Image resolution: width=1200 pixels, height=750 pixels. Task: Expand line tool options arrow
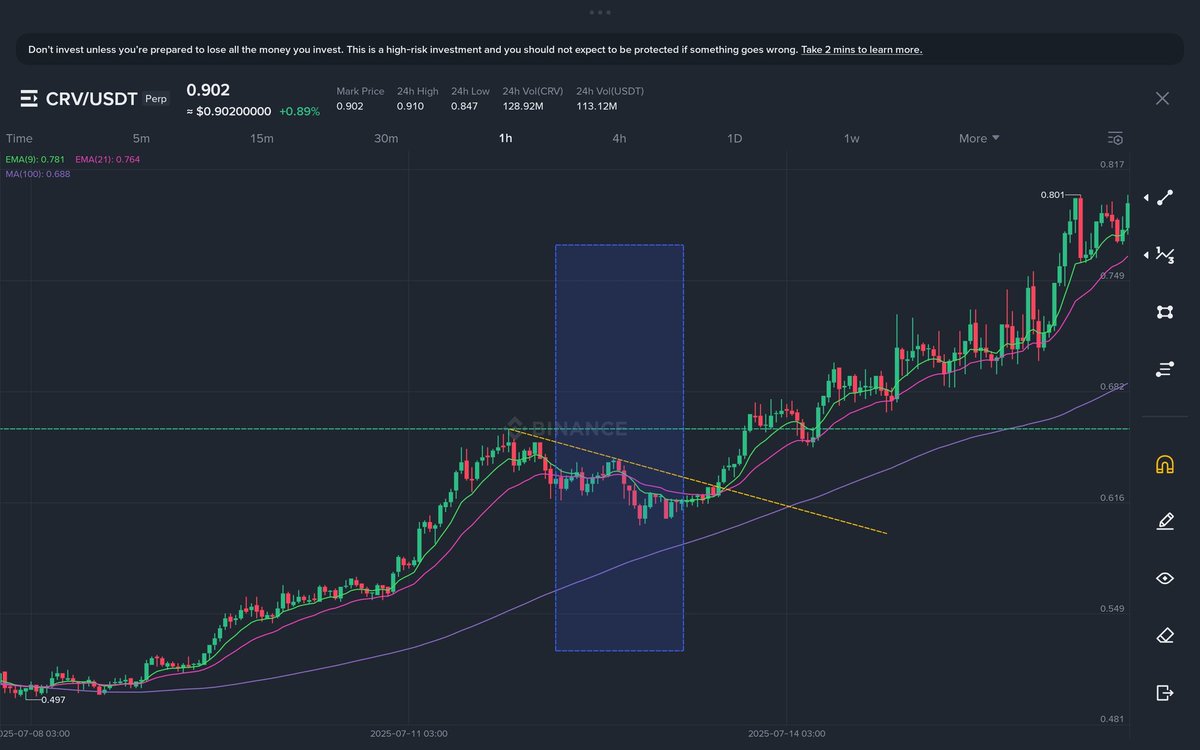pyautogui.click(x=1146, y=198)
